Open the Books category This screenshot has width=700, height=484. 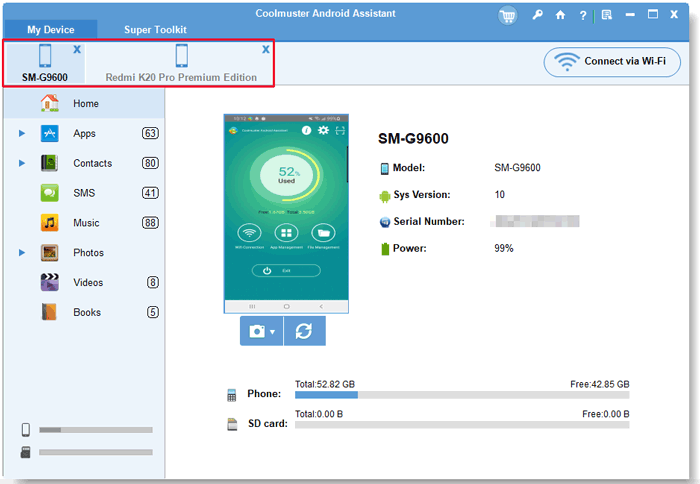[84, 312]
